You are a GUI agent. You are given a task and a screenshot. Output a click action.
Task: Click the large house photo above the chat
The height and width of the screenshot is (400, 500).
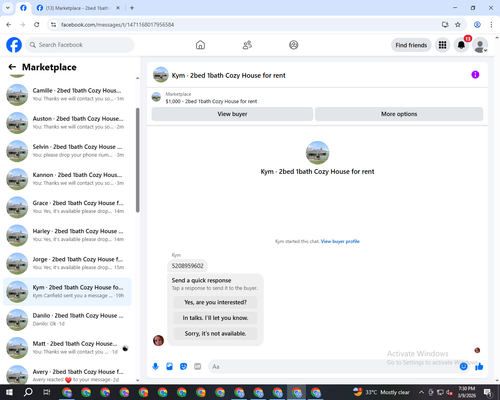(x=317, y=153)
